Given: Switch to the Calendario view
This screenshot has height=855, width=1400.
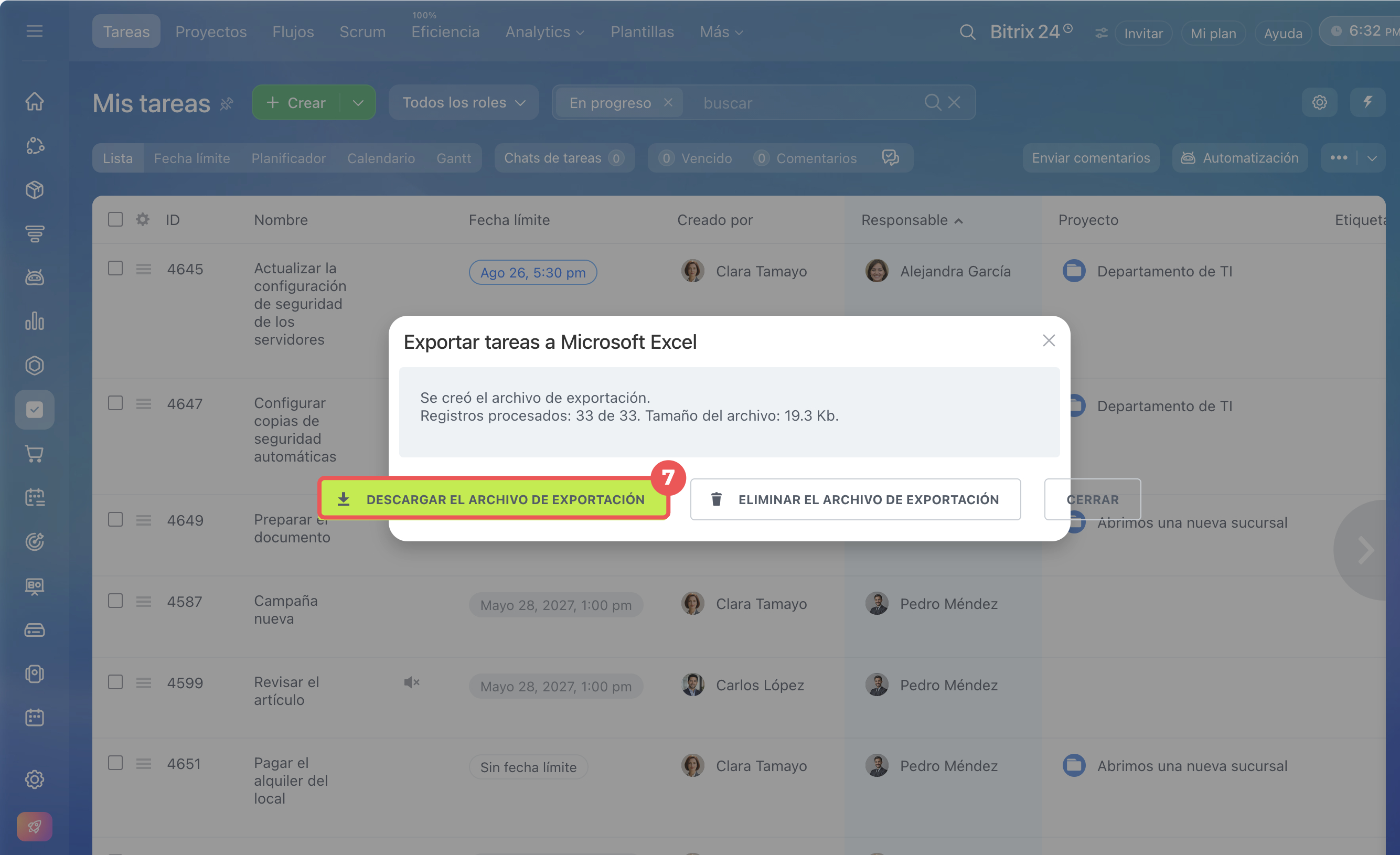Looking at the screenshot, I should point(381,158).
